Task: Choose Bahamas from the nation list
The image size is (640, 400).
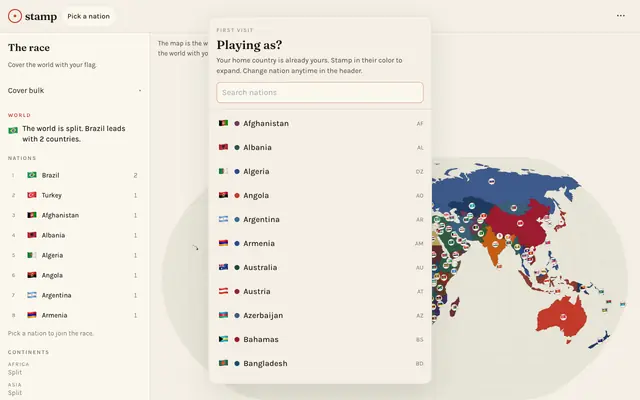Action: pyautogui.click(x=320, y=340)
